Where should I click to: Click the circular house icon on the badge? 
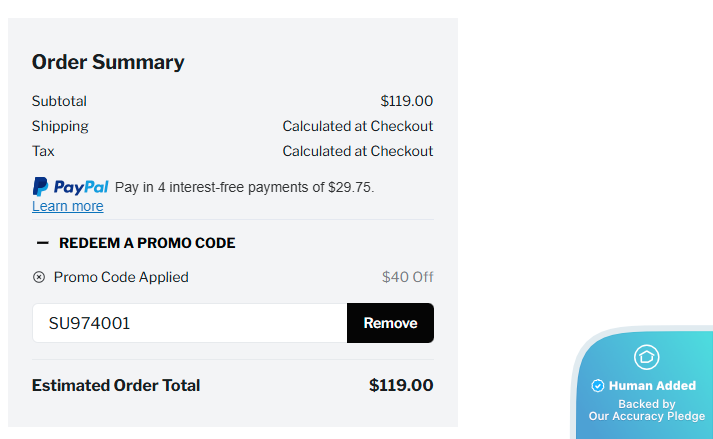(647, 356)
